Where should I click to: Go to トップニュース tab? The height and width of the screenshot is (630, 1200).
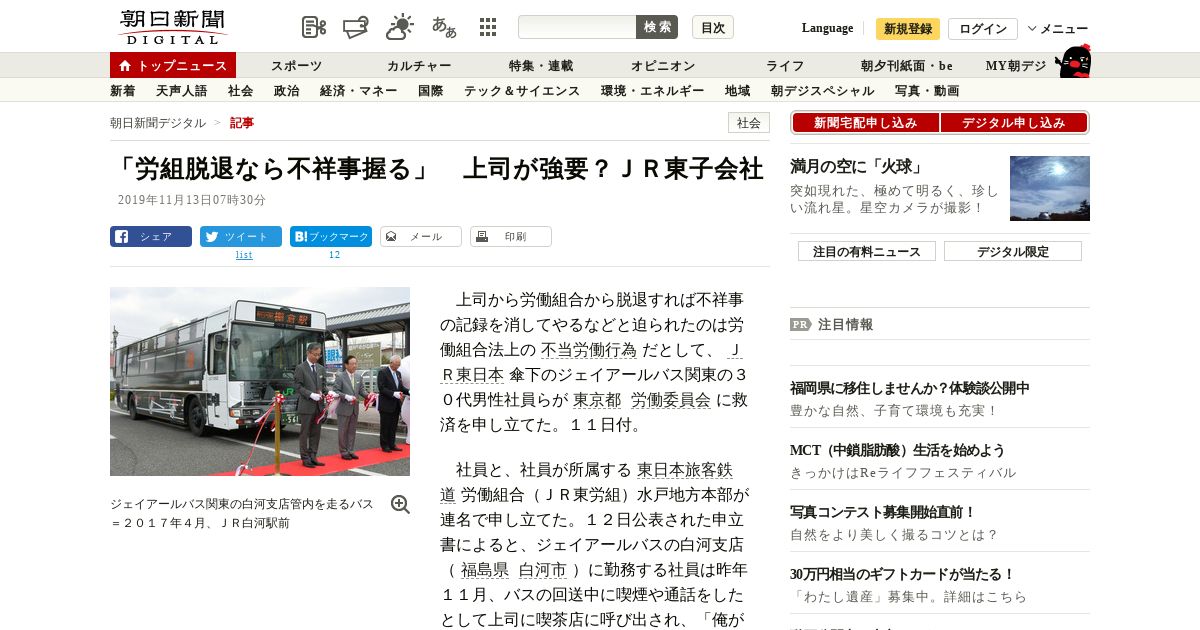(173, 65)
